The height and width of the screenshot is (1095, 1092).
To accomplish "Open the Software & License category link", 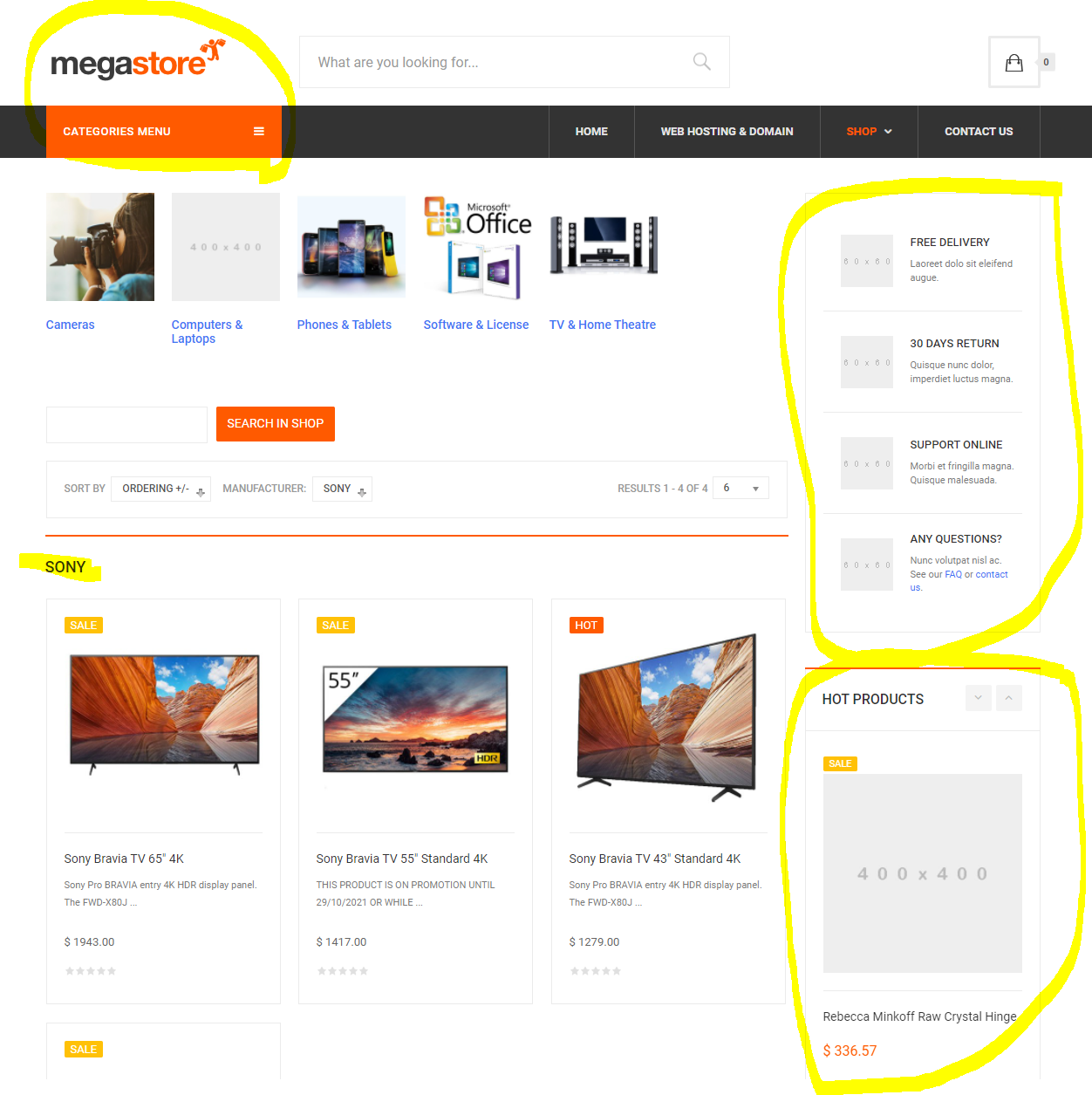I will (476, 325).
